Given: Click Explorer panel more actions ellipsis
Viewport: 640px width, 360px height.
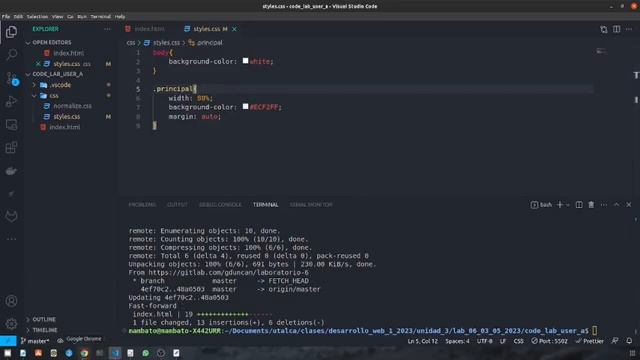Looking at the screenshot, I should click(107, 29).
